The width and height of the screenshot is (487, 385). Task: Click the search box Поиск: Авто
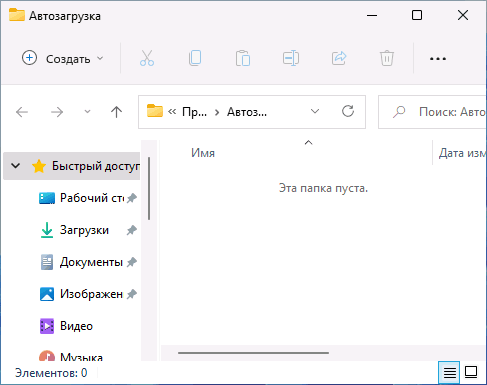click(433, 112)
